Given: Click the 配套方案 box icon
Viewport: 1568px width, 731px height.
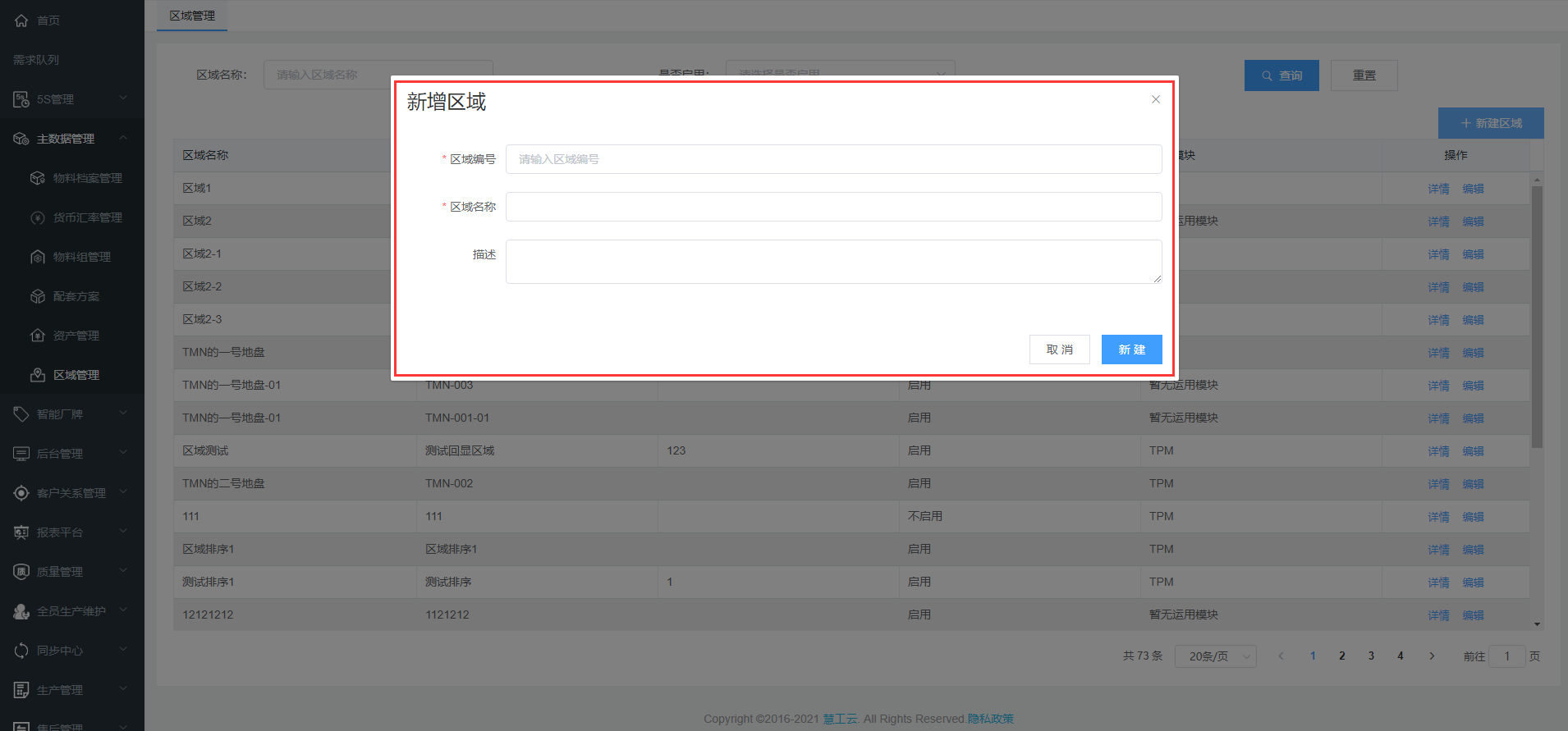Looking at the screenshot, I should 38,296.
